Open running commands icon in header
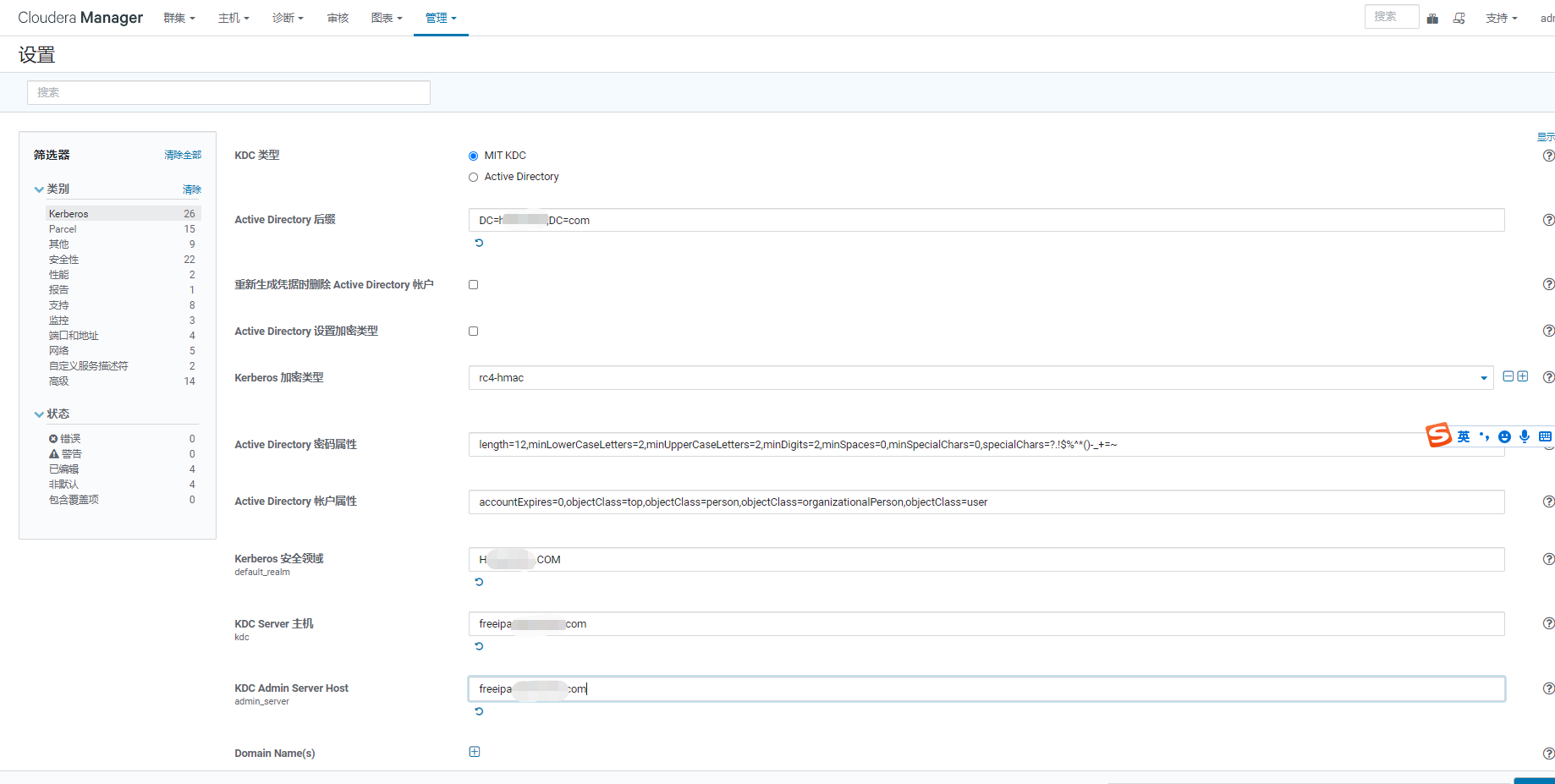The width and height of the screenshot is (1555, 784). coord(1459,18)
